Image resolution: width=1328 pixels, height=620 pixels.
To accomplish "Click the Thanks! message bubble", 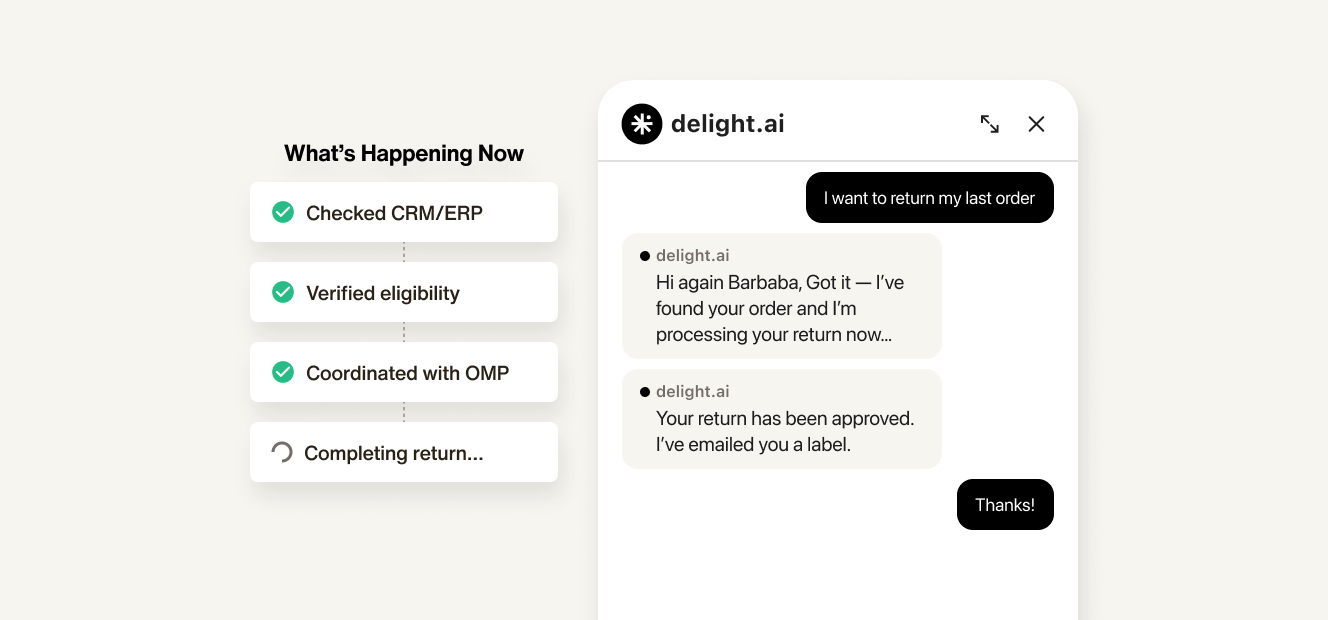I will (x=1005, y=505).
